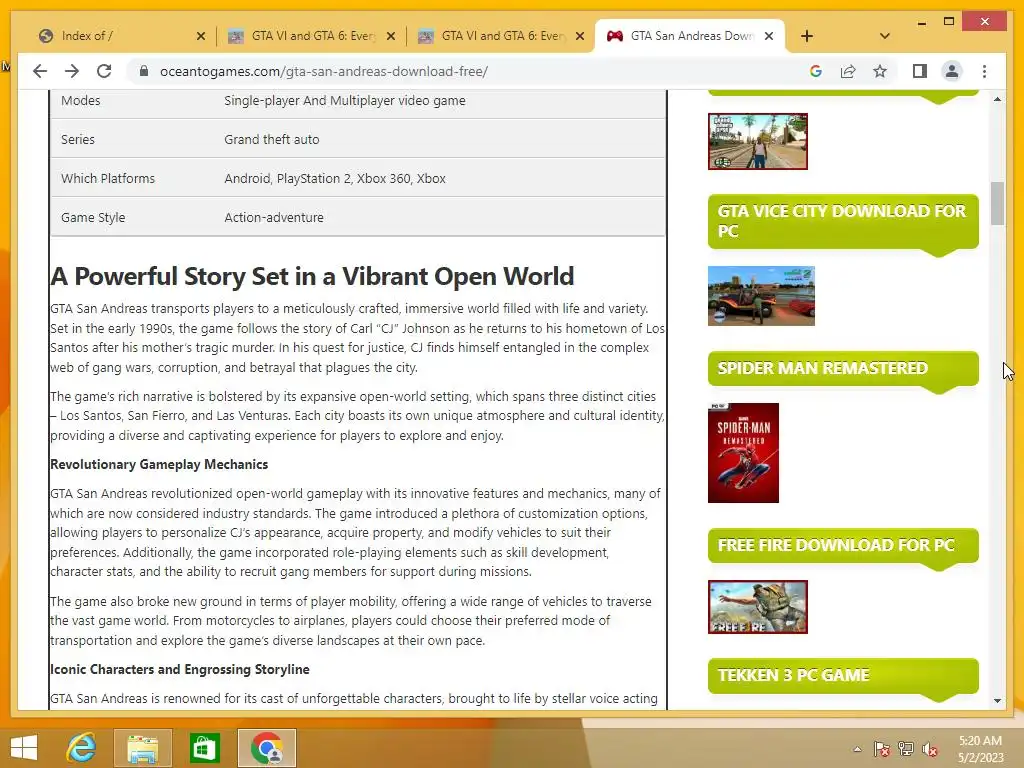Close the second GTA VI tab
The height and width of the screenshot is (768, 1024).
[x=579, y=36]
